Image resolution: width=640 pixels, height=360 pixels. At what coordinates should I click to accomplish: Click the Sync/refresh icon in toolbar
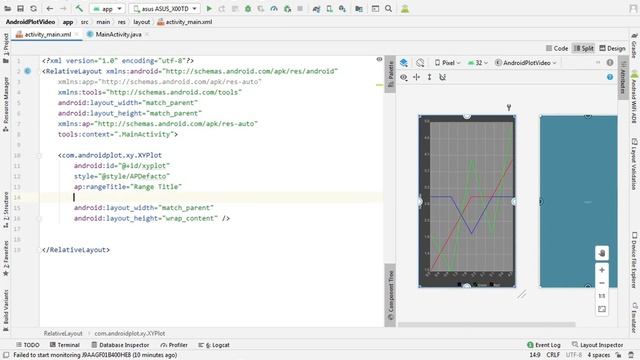coord(33,9)
